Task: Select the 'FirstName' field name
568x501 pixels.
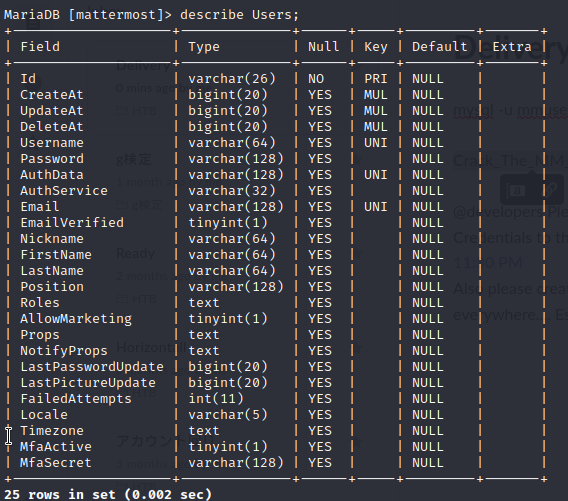Action: pos(56,255)
